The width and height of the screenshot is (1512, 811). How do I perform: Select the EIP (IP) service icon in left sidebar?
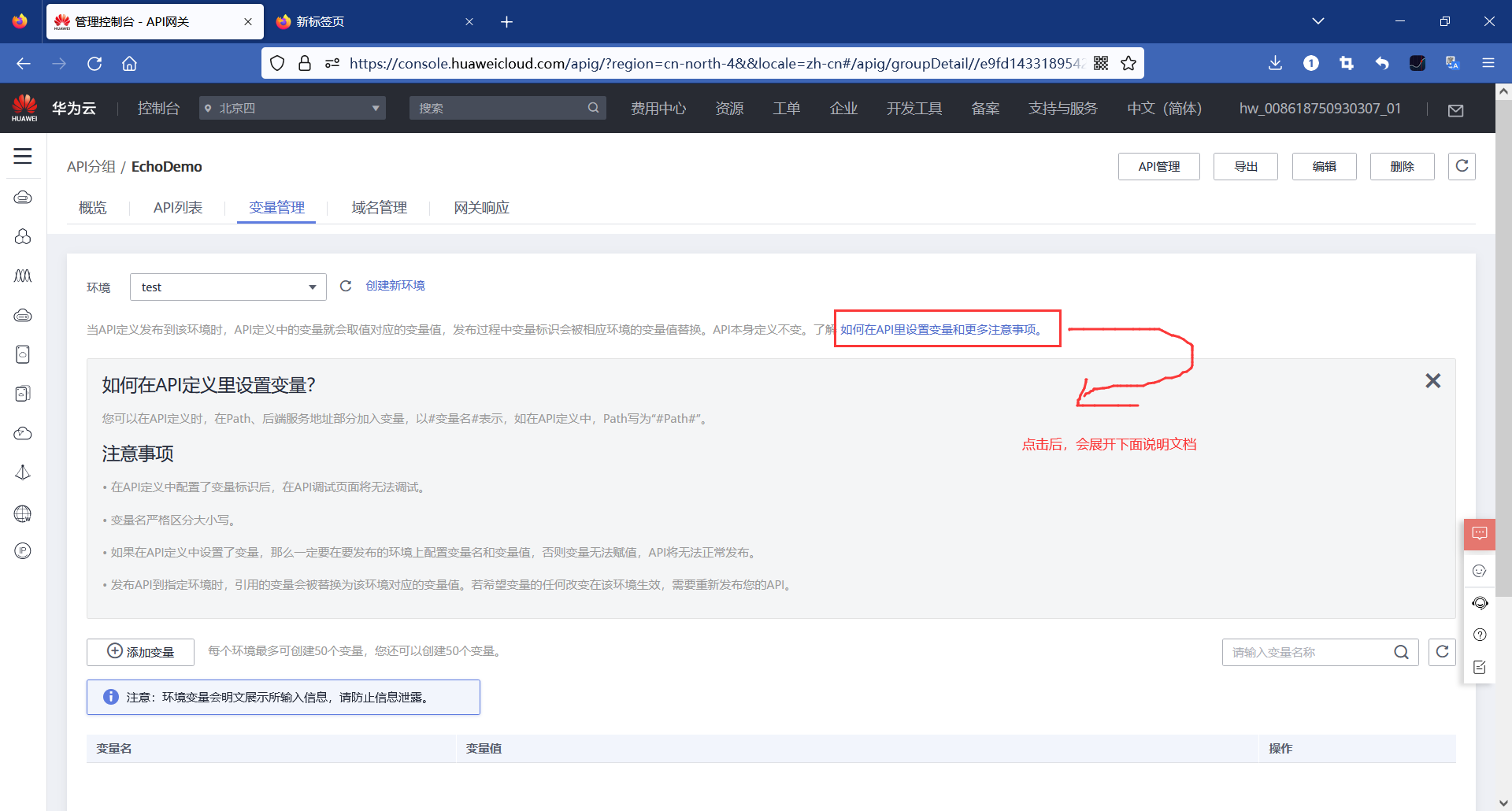click(22, 550)
